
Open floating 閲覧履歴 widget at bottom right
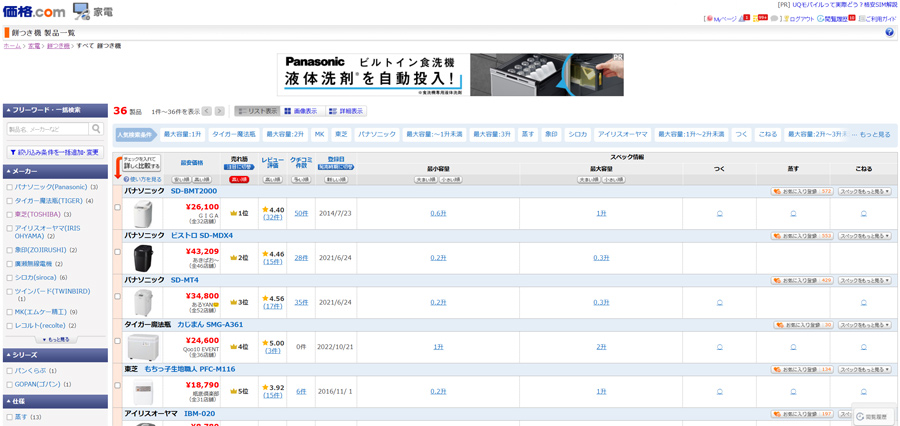tap(873, 417)
